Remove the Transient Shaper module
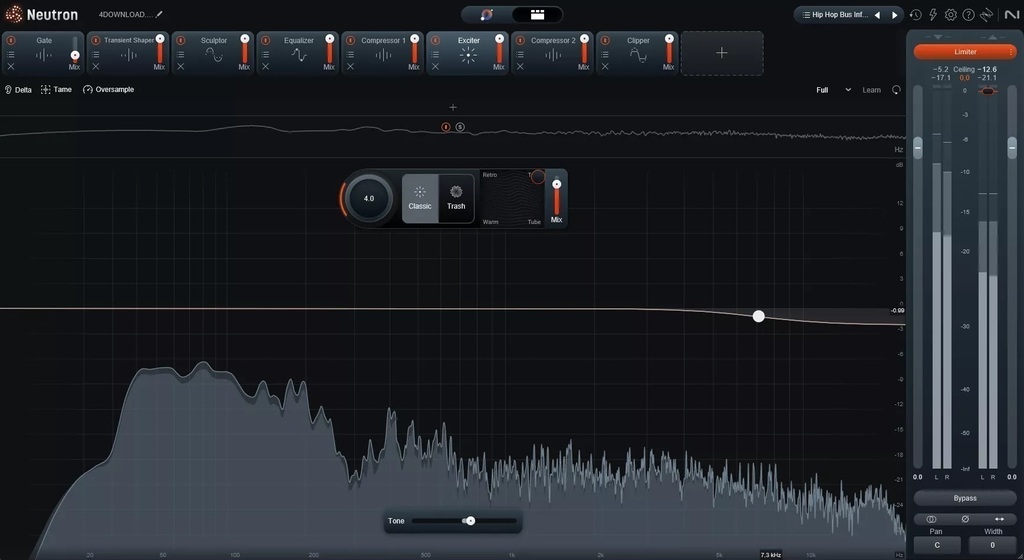Screen dimensions: 1024x560 pyautogui.click(x=95, y=67)
